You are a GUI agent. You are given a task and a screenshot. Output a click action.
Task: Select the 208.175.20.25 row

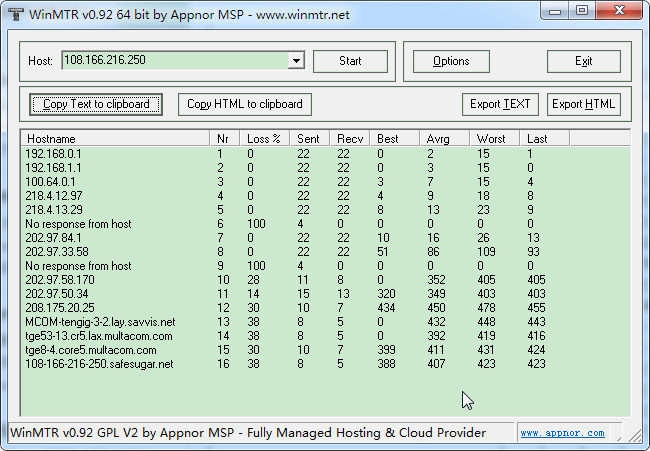pos(325,308)
